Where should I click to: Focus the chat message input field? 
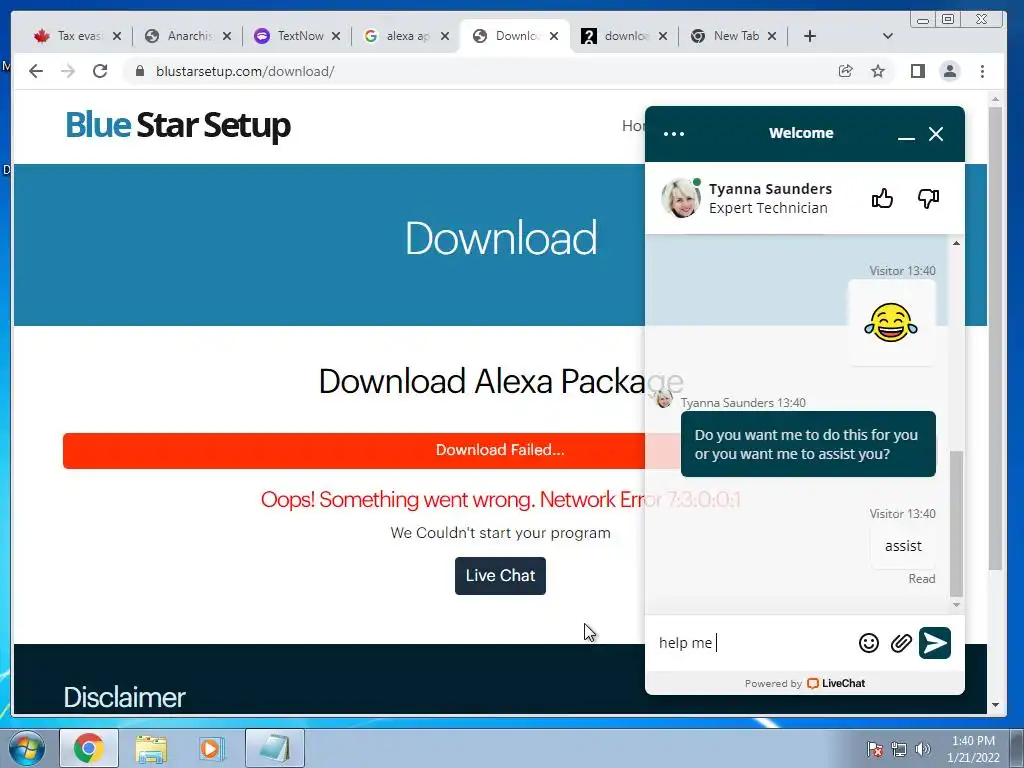pos(754,643)
